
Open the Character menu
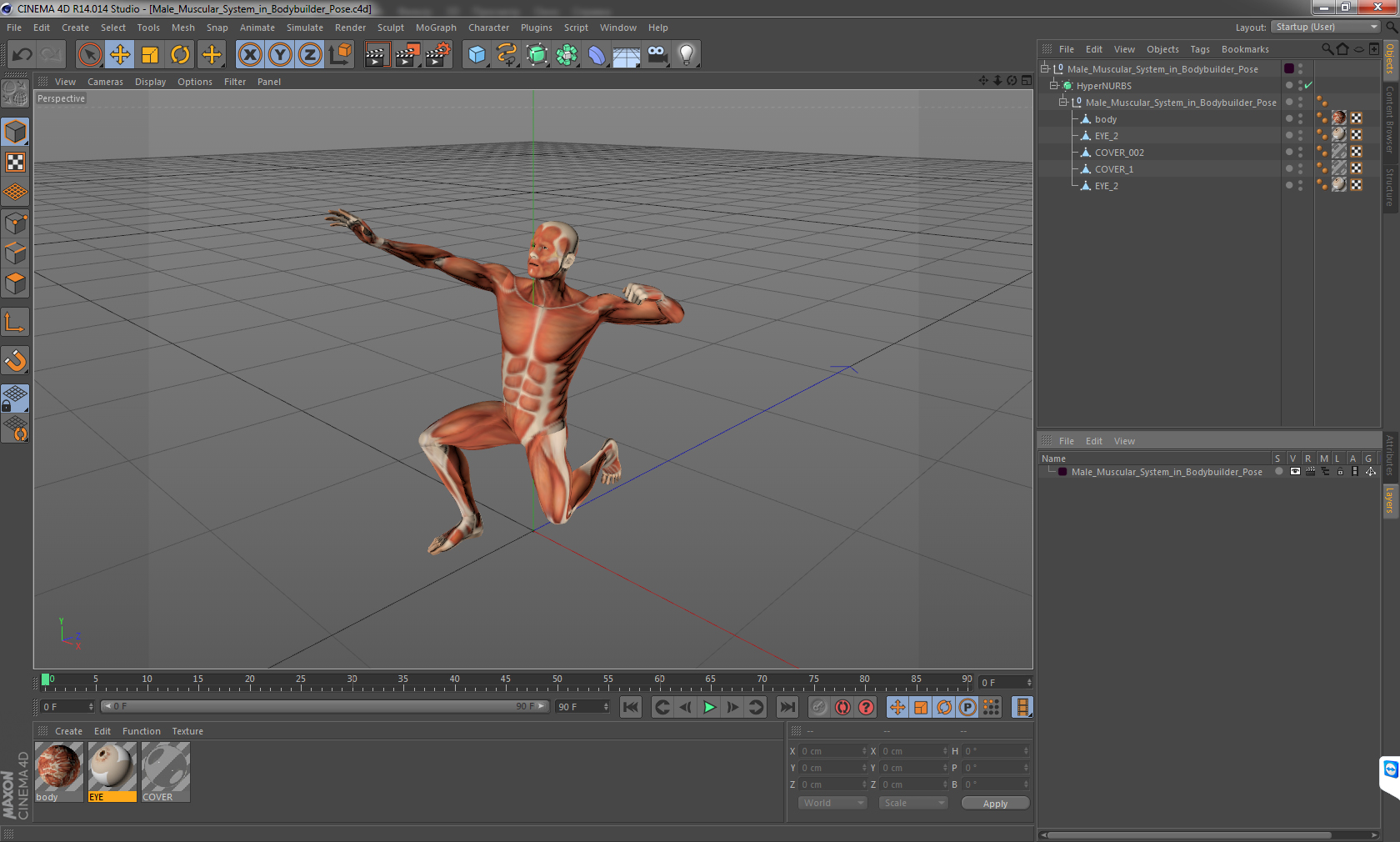point(488,28)
